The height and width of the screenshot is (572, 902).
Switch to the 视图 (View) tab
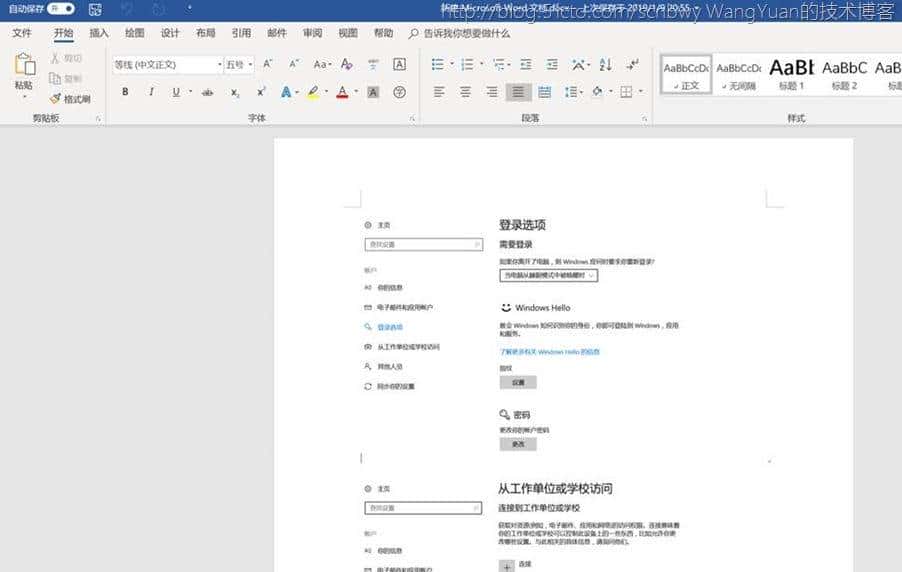click(348, 33)
